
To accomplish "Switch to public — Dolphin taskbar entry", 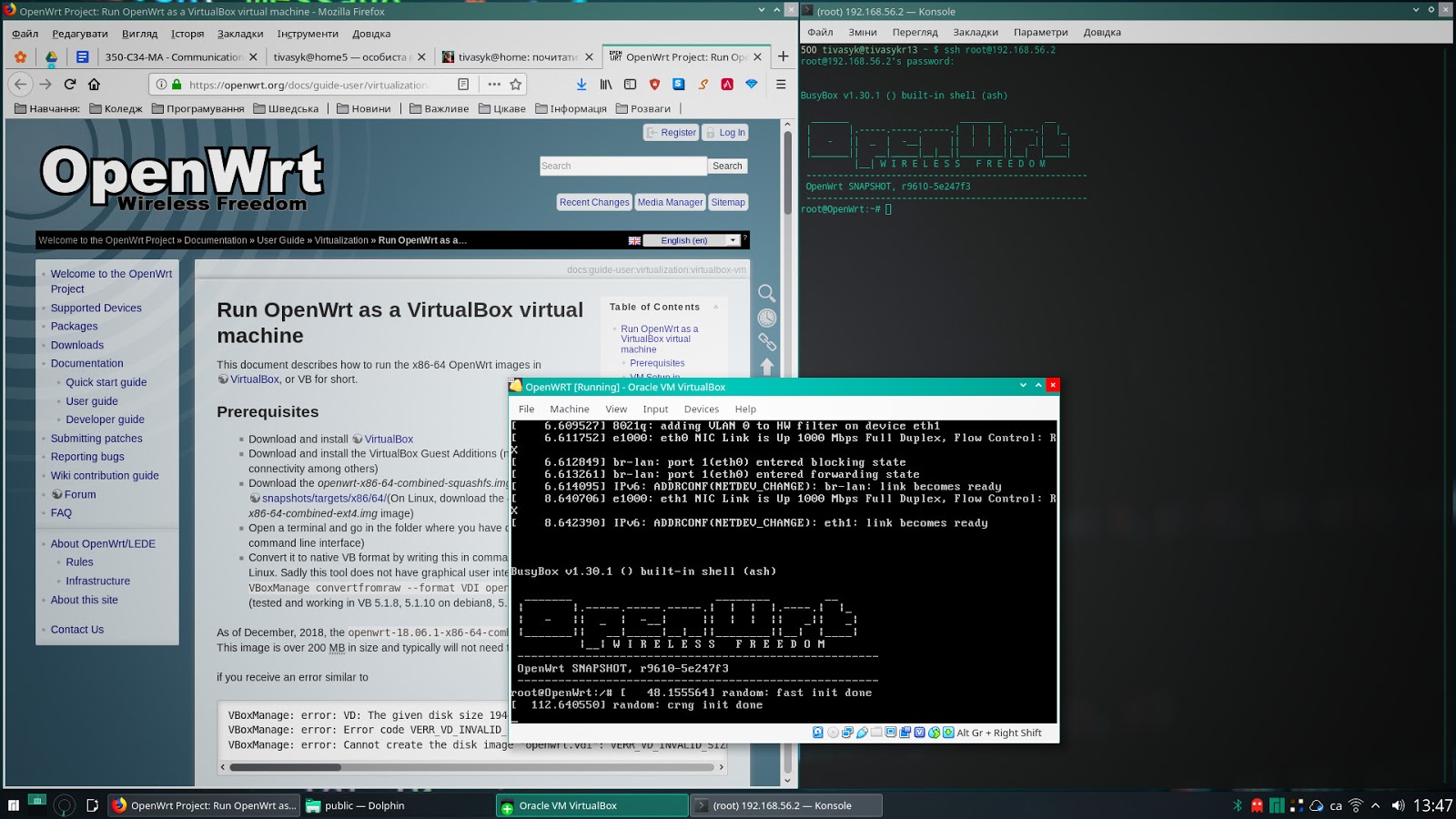I will pos(397,805).
